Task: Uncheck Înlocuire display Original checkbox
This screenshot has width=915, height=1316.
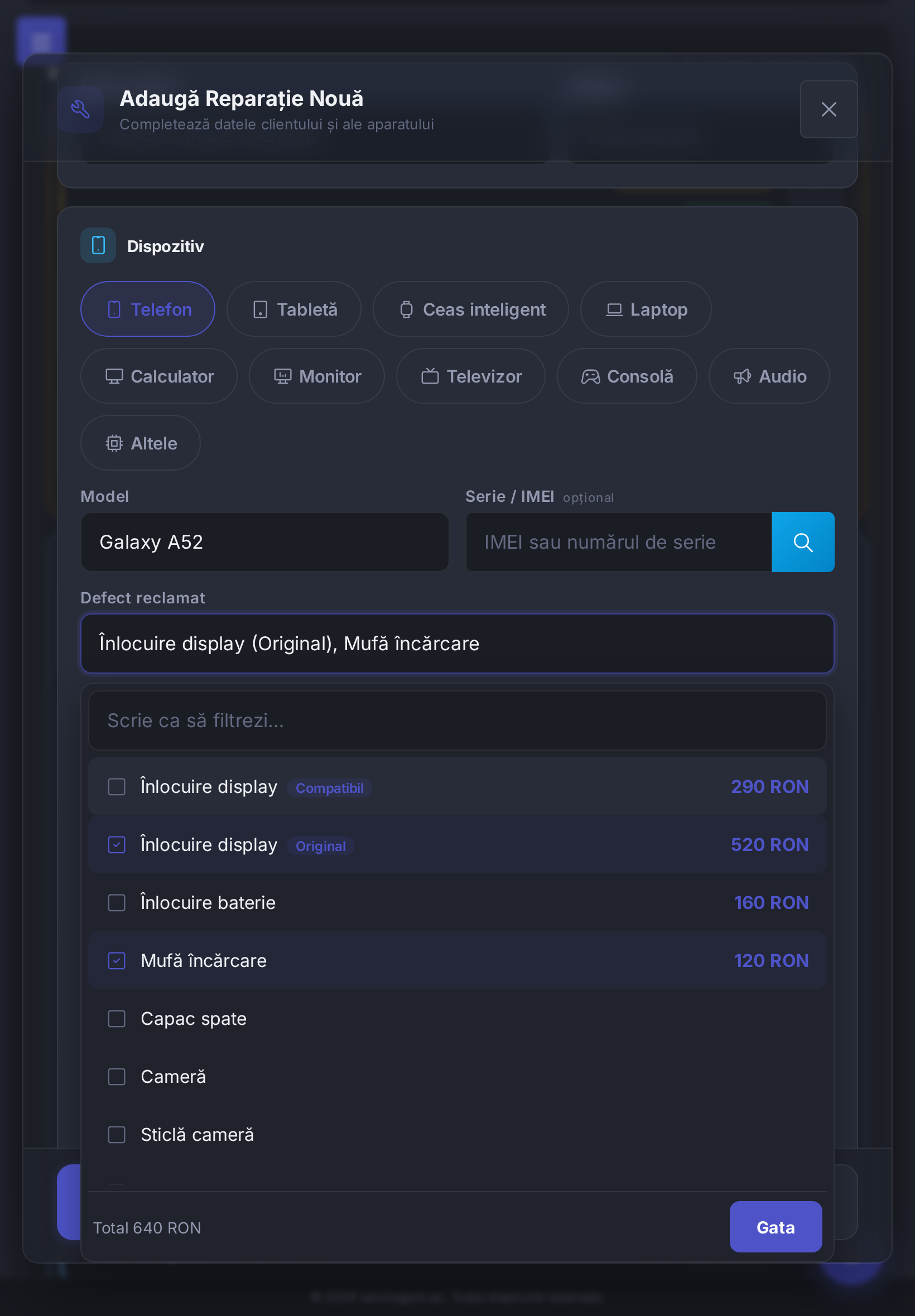Action: click(x=117, y=844)
